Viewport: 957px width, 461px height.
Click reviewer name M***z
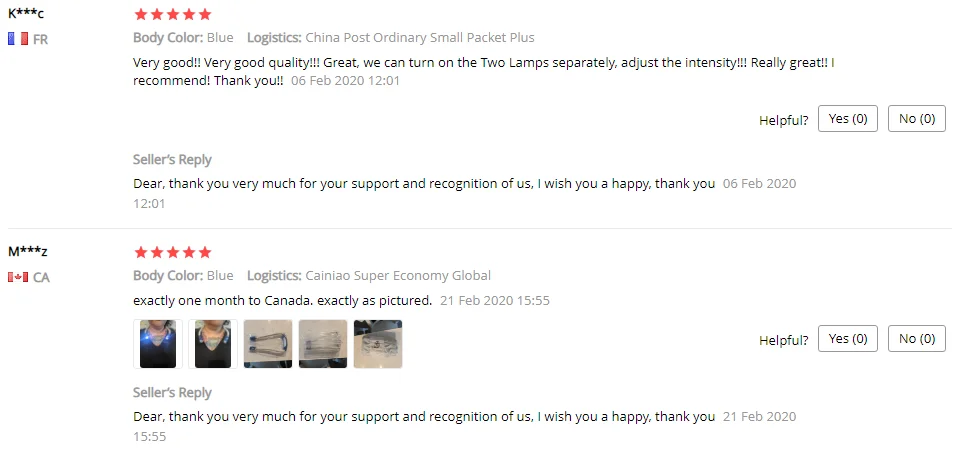pos(28,252)
